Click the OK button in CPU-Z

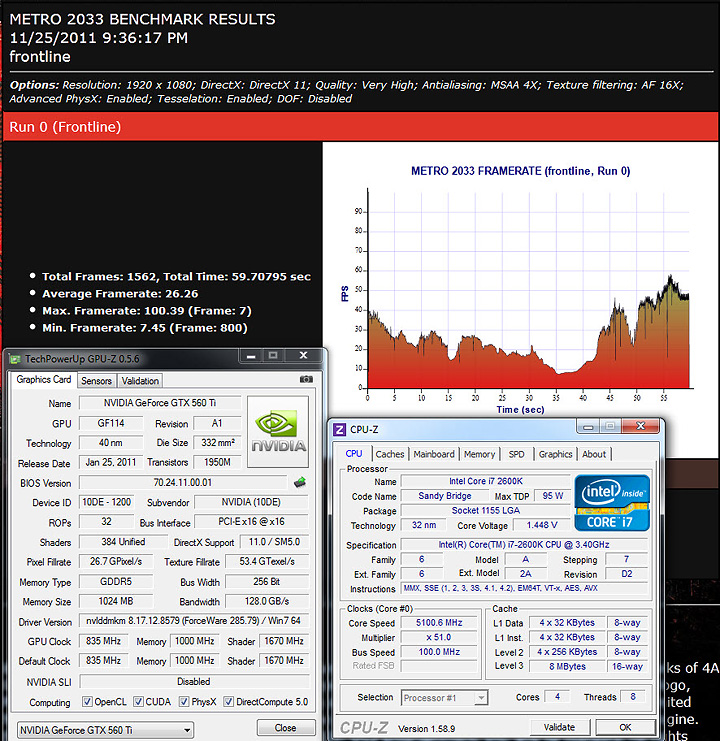pos(625,727)
